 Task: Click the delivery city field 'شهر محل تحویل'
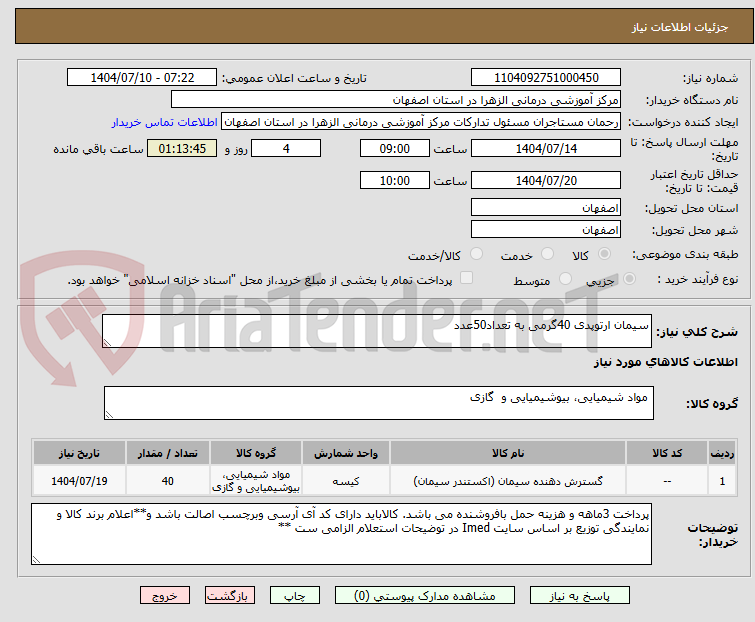coord(546,230)
